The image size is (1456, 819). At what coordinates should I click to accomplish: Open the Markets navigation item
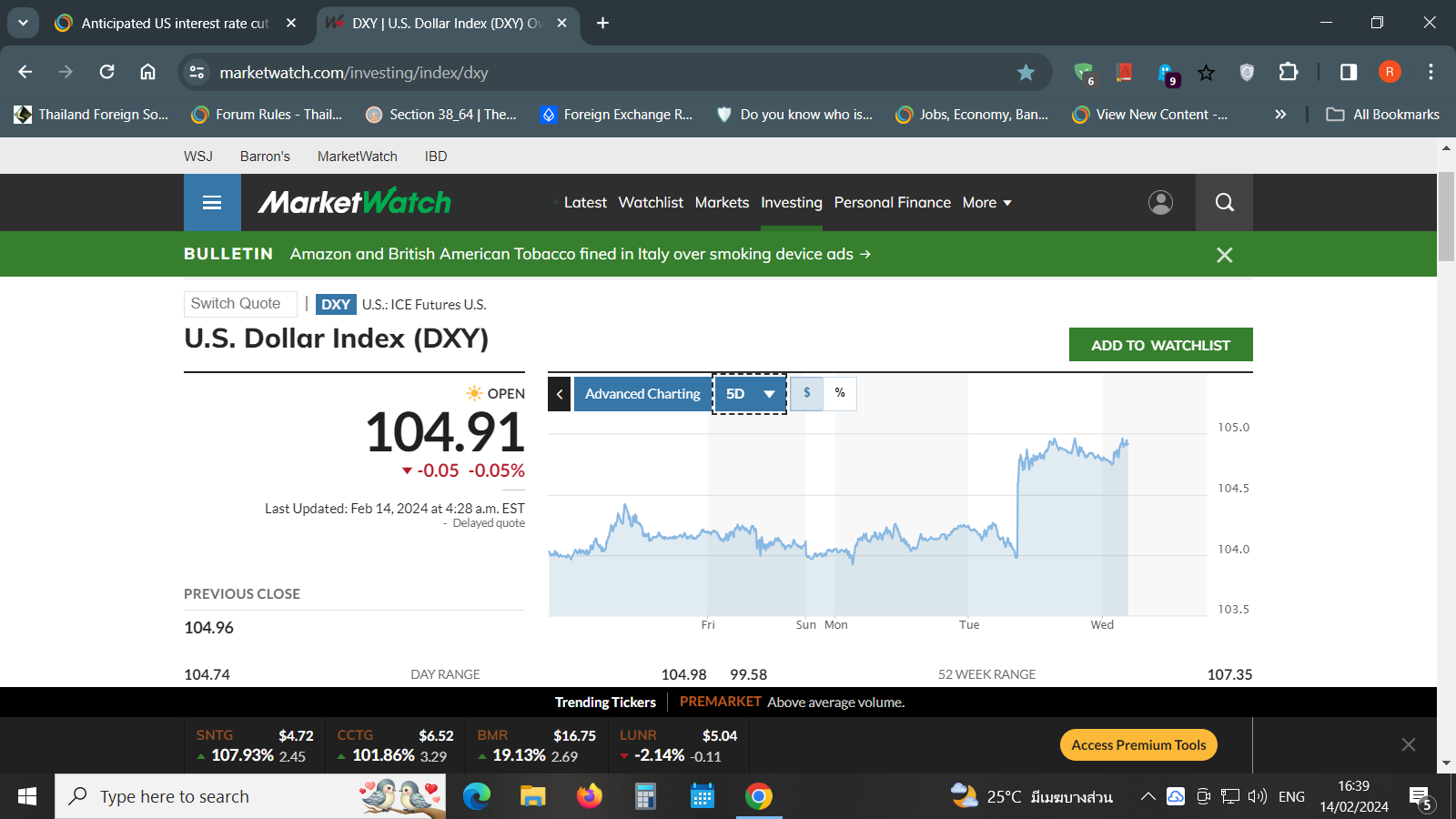pos(722,202)
